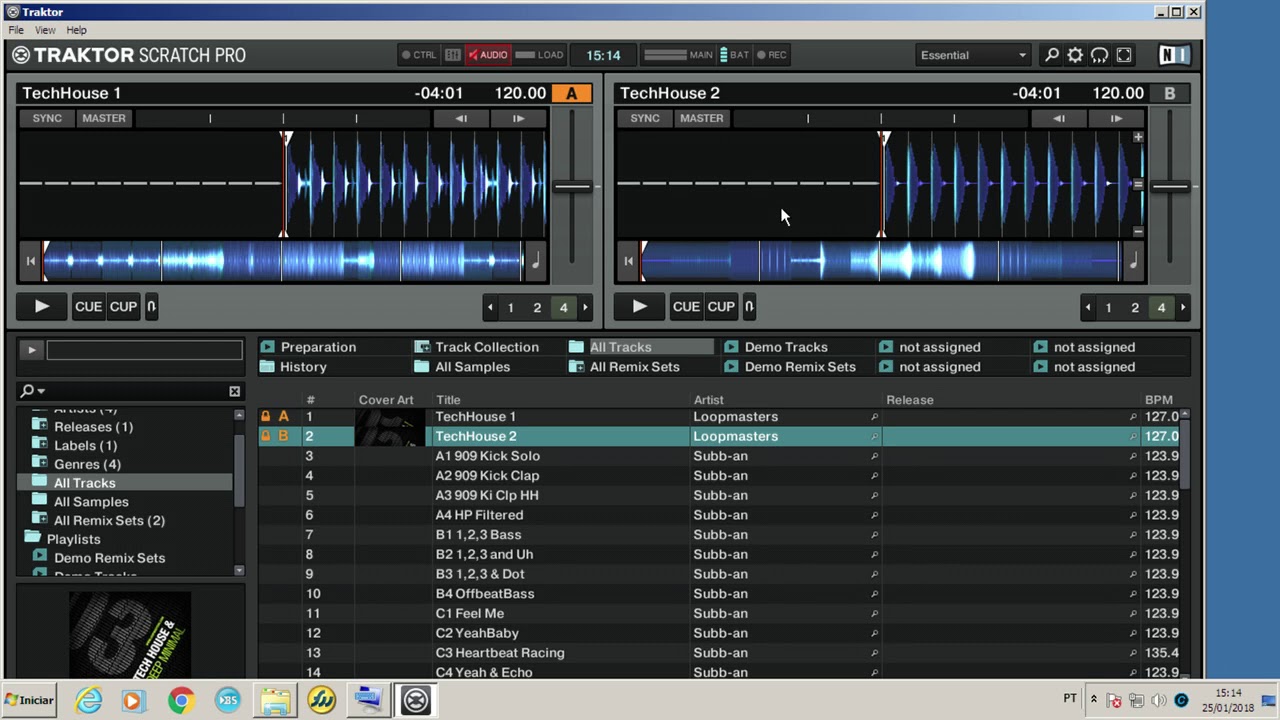The image size is (1280, 720).
Task: Toggle the flux mode button on deck A
Action: click(x=151, y=307)
